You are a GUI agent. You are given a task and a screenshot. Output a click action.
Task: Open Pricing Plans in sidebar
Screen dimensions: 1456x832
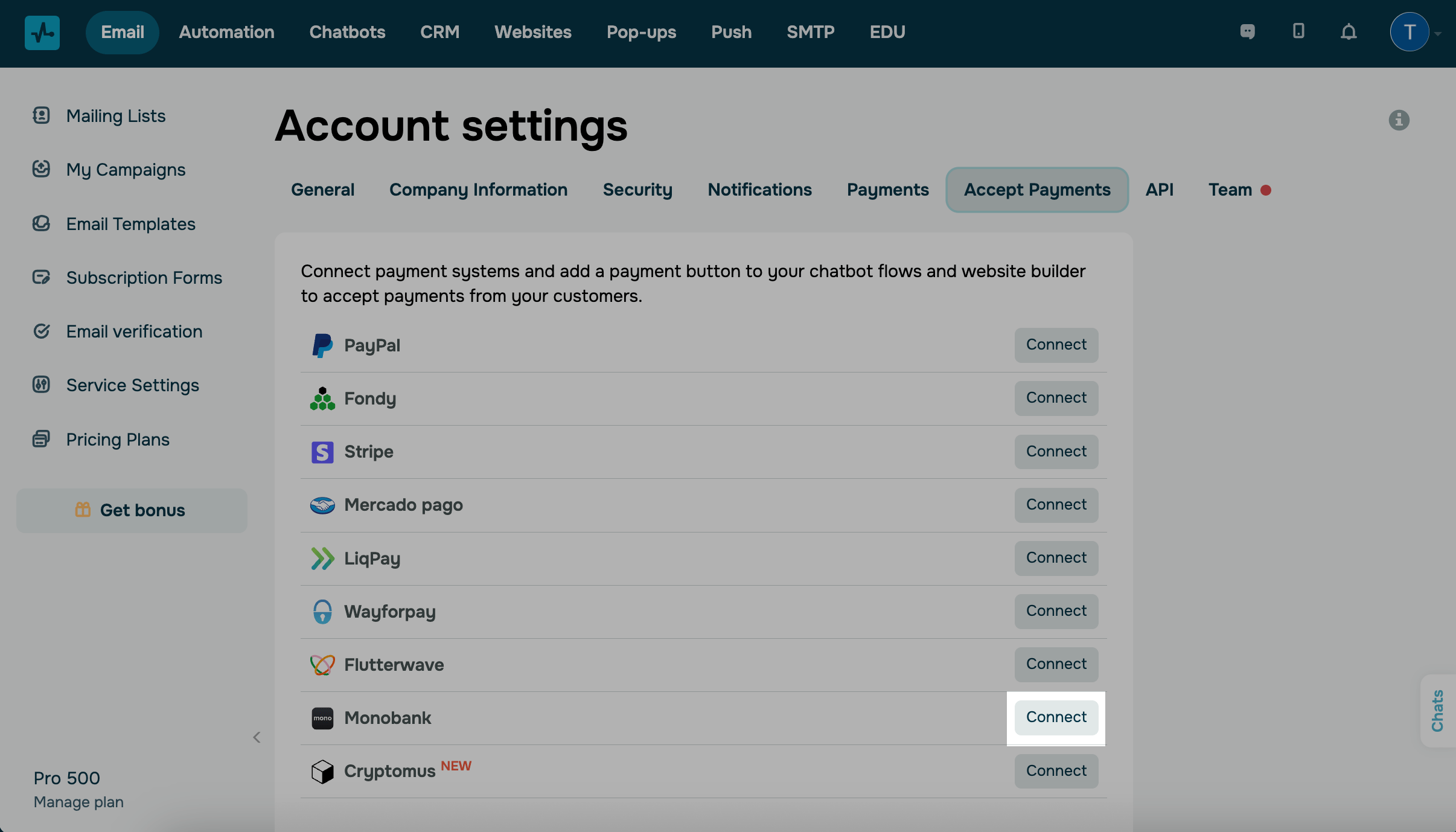[x=118, y=439]
